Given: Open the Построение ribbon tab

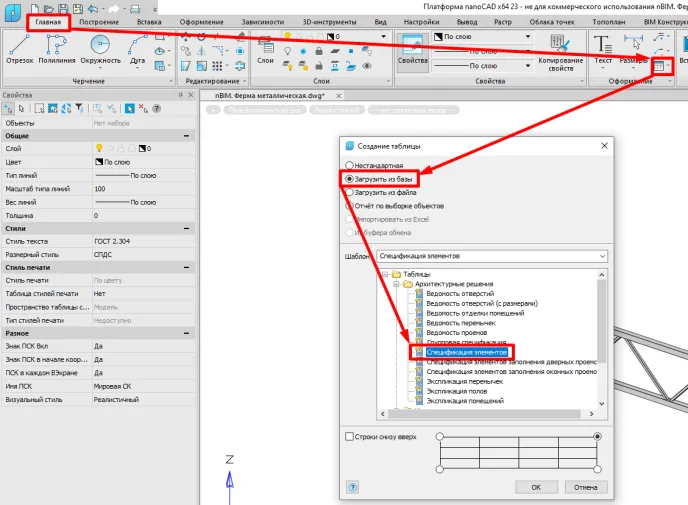Looking at the screenshot, I should pos(98,21).
